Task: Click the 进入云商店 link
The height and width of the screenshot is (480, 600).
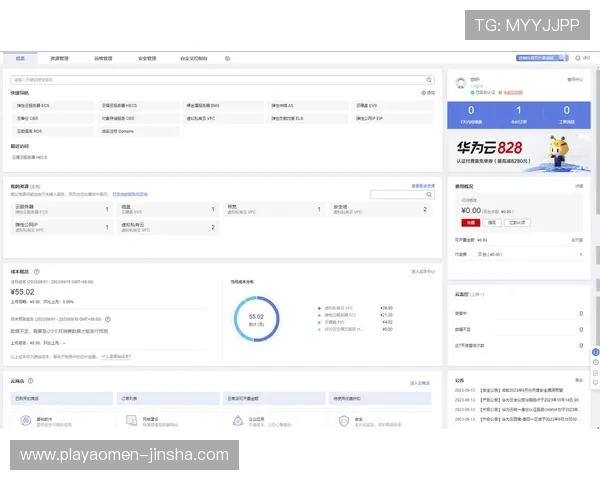Action: click(x=420, y=383)
